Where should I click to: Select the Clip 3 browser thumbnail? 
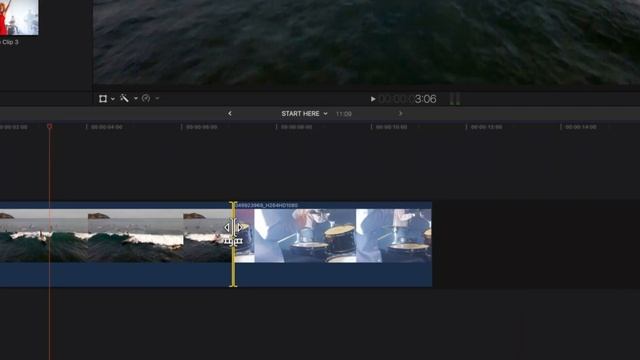[x=19, y=18]
